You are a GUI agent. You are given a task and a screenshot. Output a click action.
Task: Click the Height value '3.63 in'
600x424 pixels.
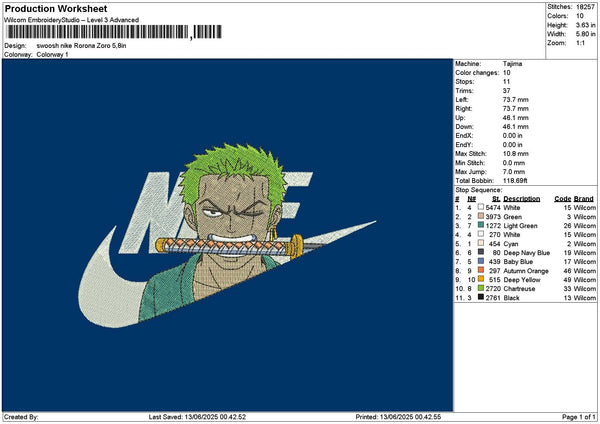tap(585, 25)
